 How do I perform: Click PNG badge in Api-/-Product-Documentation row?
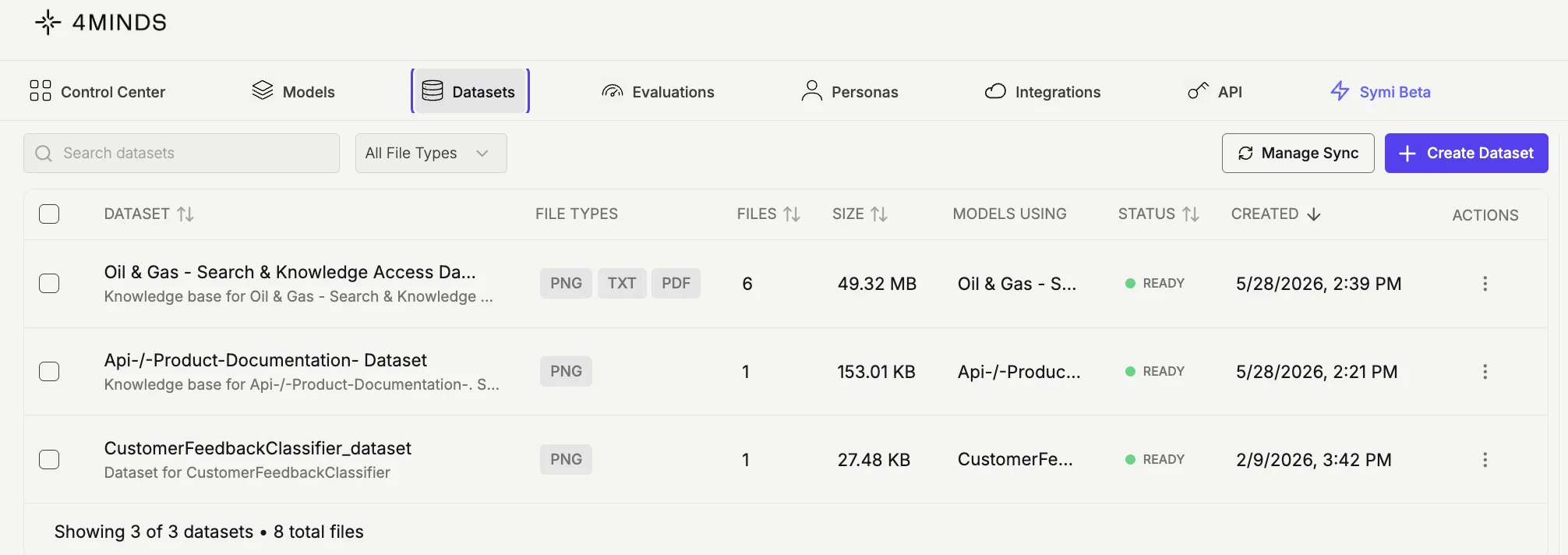tap(566, 371)
